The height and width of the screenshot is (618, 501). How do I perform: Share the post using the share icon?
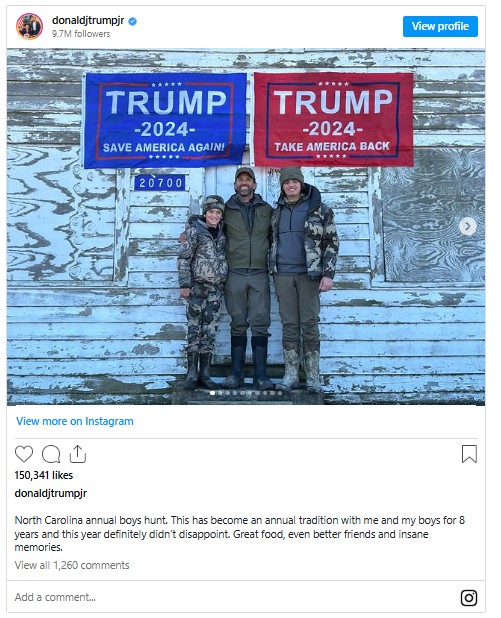click(x=78, y=454)
